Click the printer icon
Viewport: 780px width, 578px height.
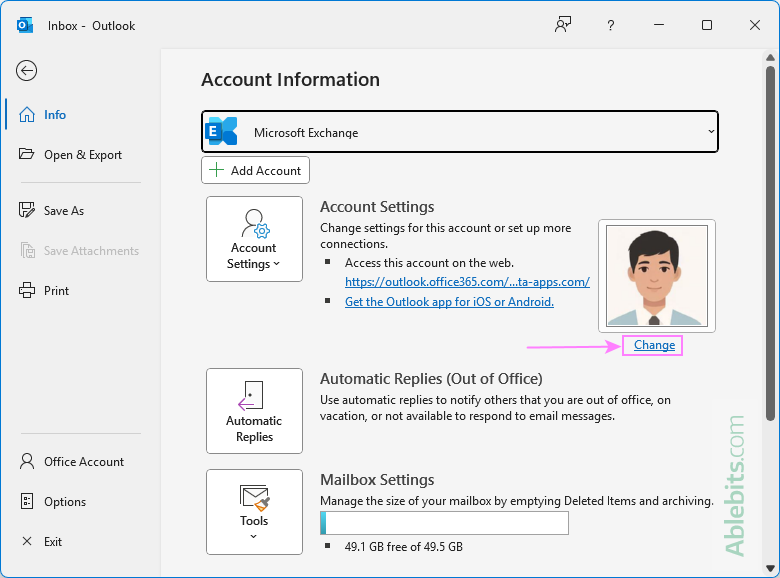click(x=27, y=290)
